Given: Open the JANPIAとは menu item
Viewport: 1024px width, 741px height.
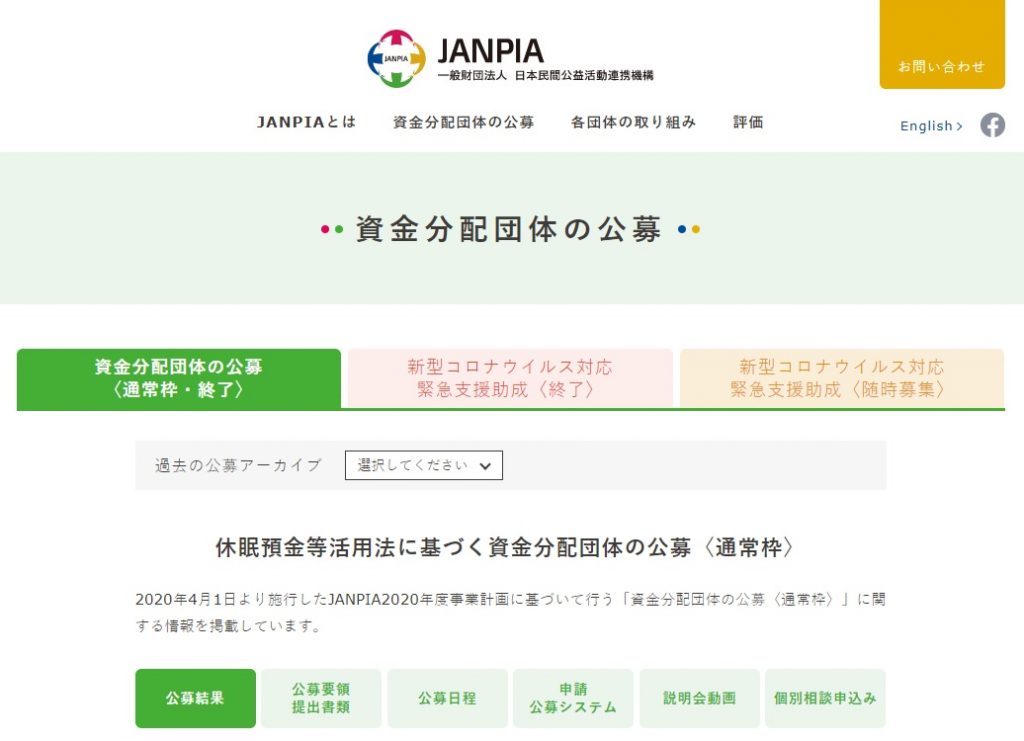Looking at the screenshot, I should pyautogui.click(x=306, y=122).
